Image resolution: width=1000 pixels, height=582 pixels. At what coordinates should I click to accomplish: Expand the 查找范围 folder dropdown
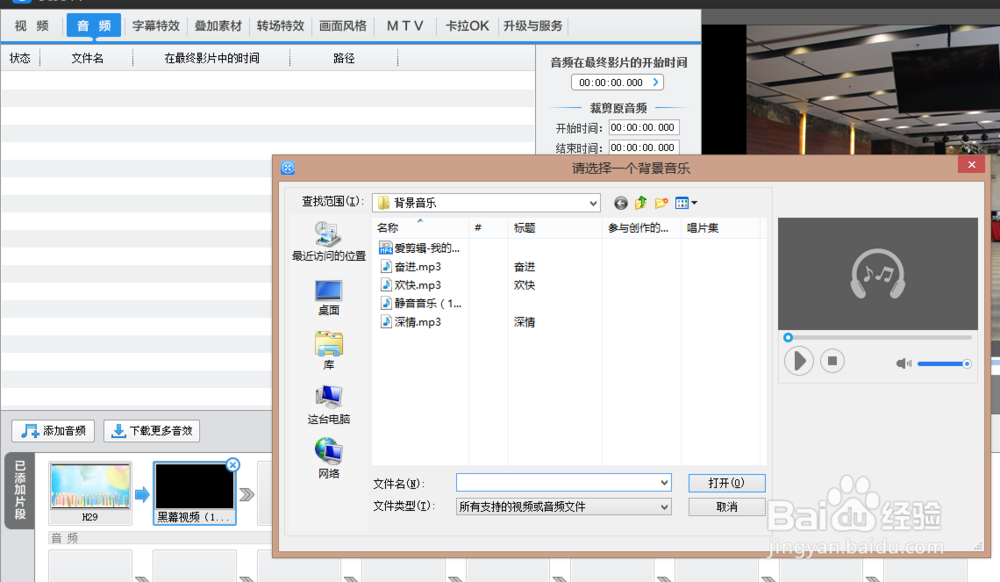point(593,203)
